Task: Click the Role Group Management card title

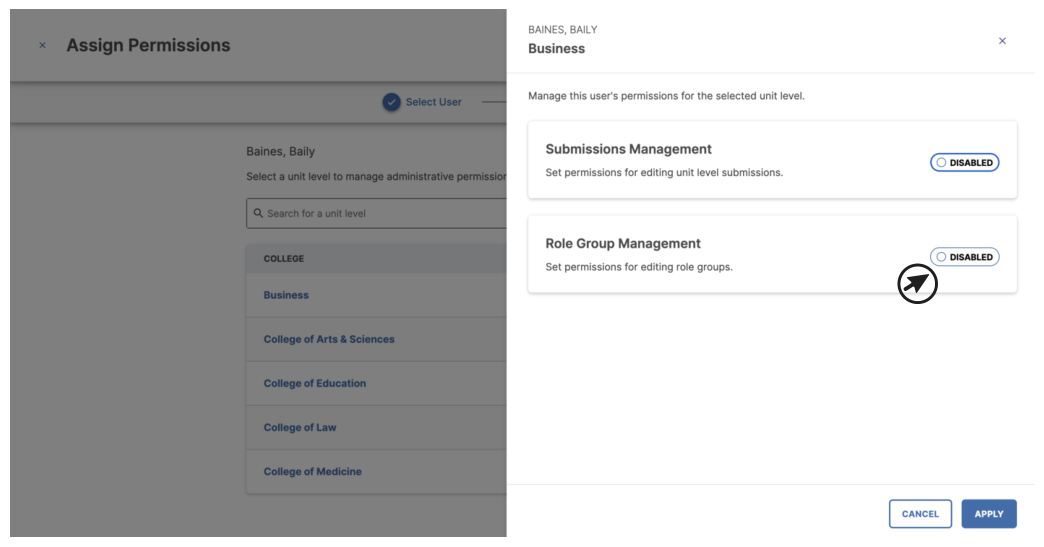Action: (623, 244)
